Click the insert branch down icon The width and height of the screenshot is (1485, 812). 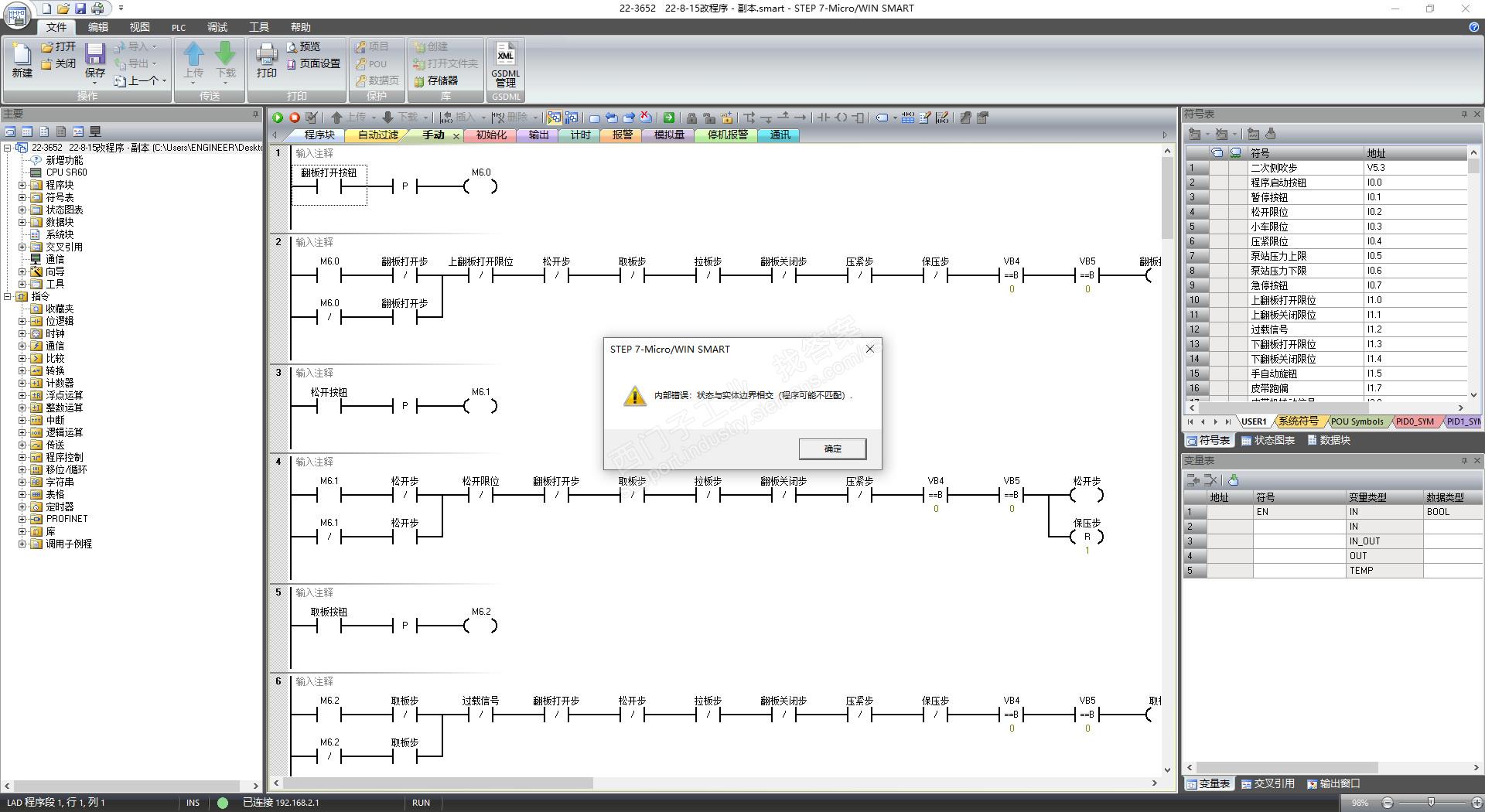(749, 118)
